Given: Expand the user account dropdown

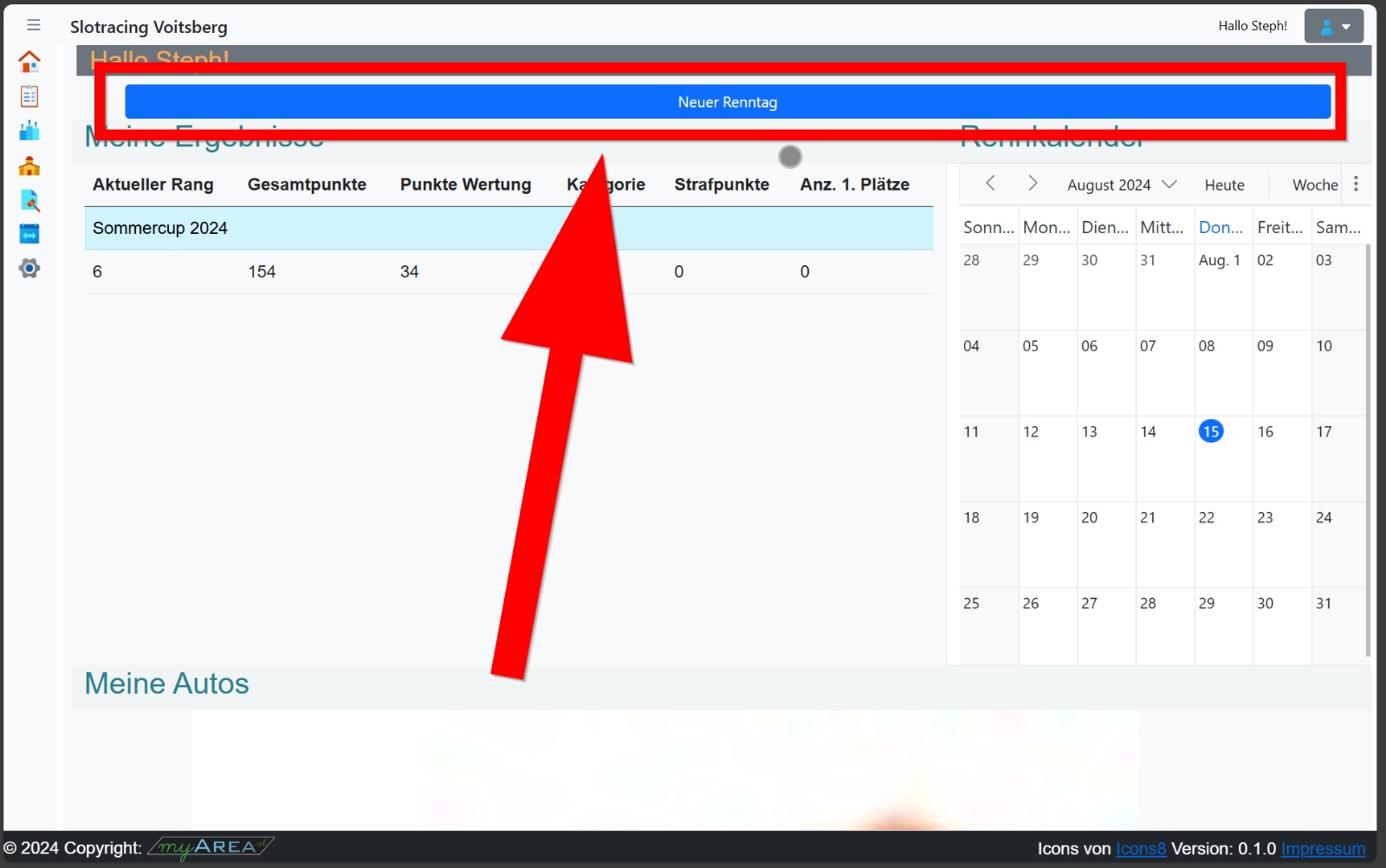Looking at the screenshot, I should 1334,27.
